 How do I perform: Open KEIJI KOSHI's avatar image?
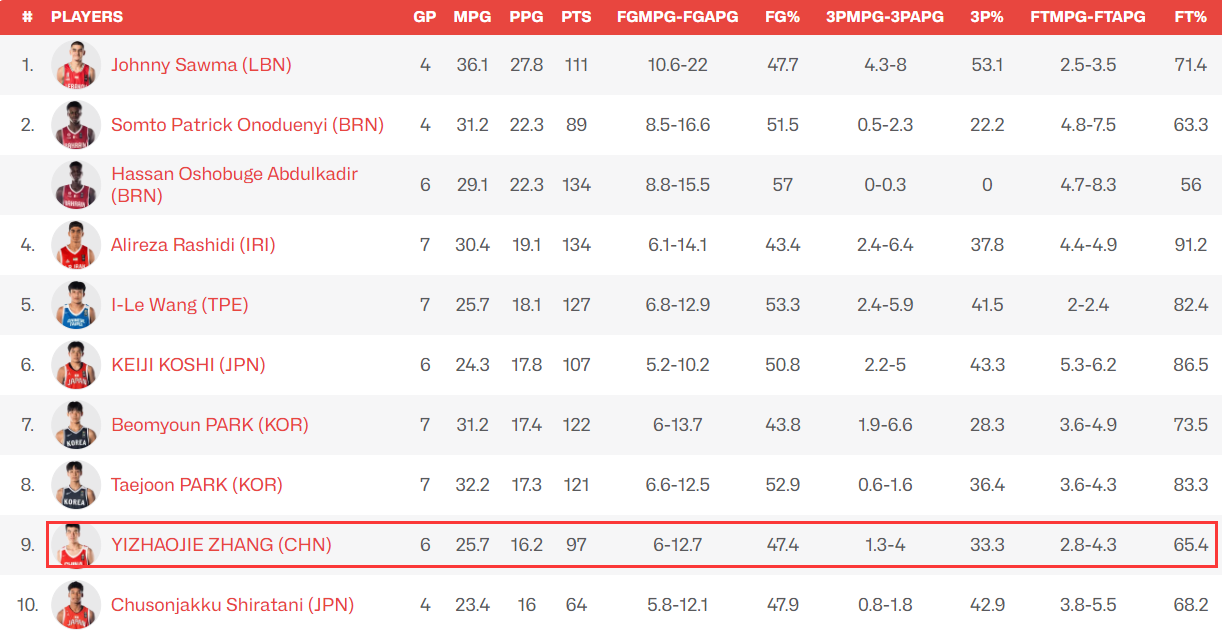pyautogui.click(x=76, y=365)
